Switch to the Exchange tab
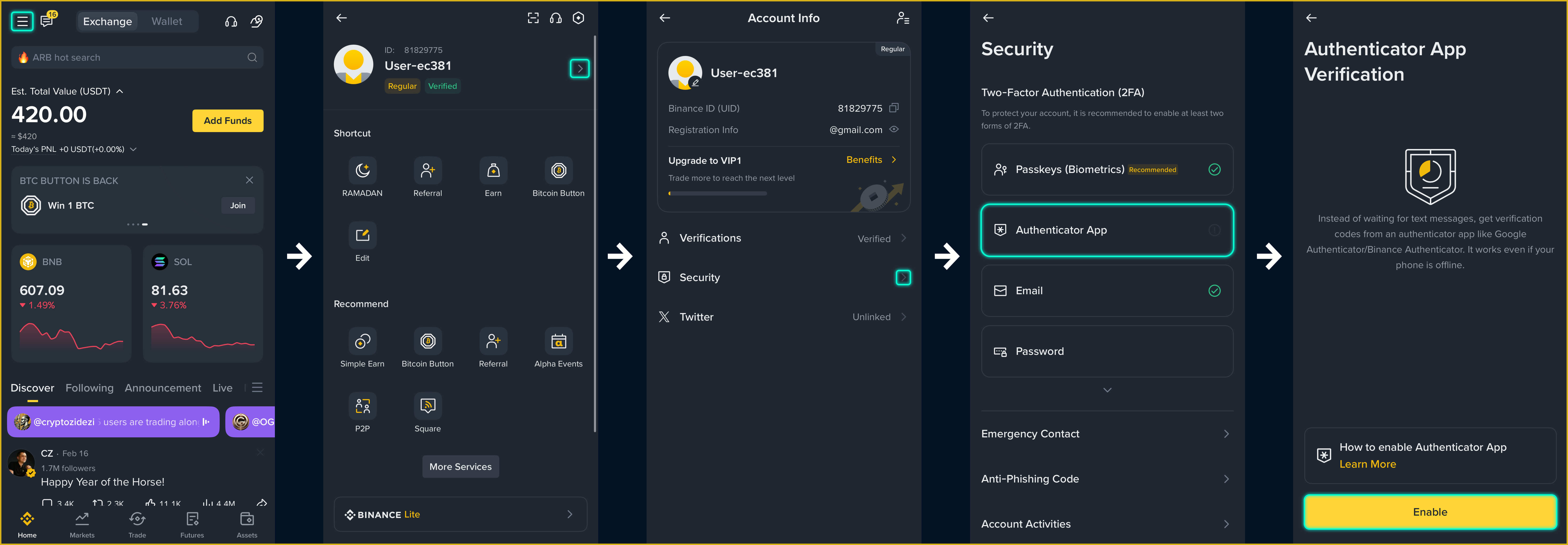1568x545 pixels. coord(108,21)
